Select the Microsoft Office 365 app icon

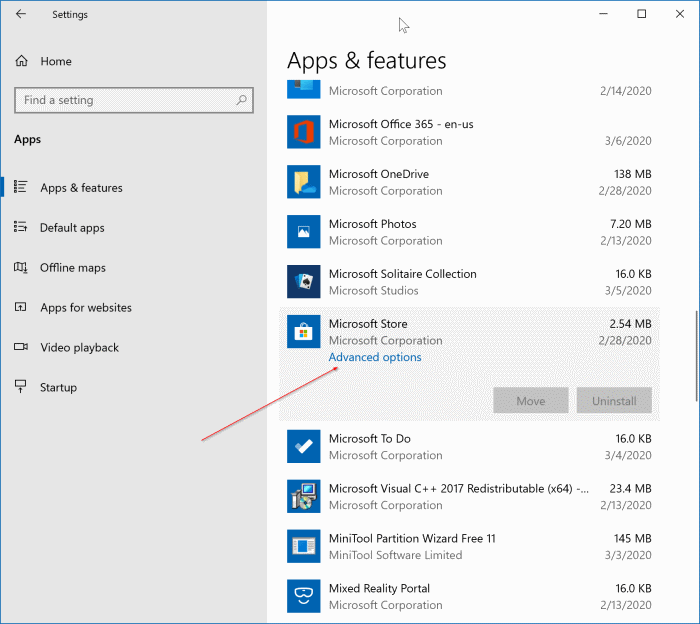tap(304, 132)
